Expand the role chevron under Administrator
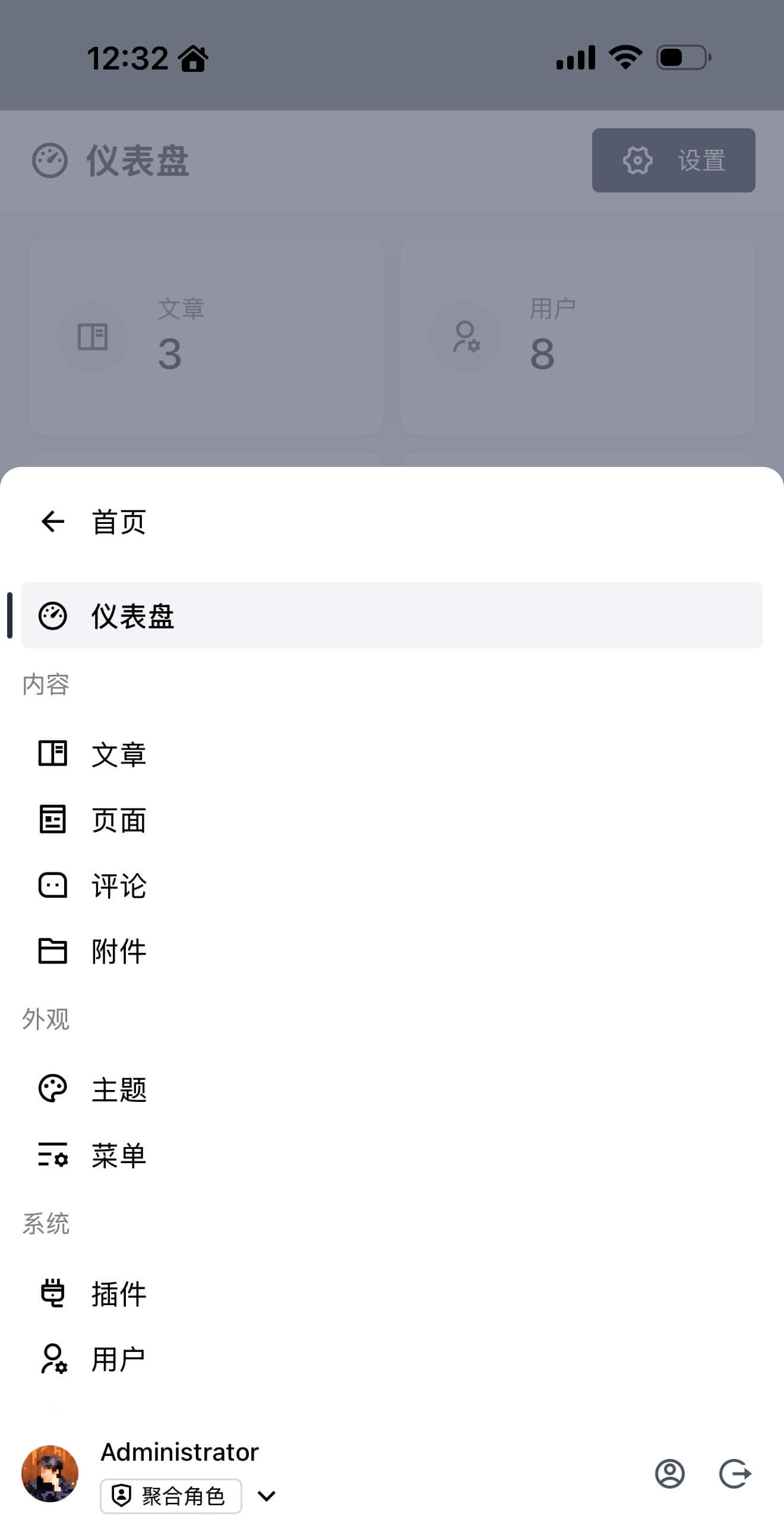Image resolution: width=784 pixels, height=1529 pixels. tap(267, 1496)
